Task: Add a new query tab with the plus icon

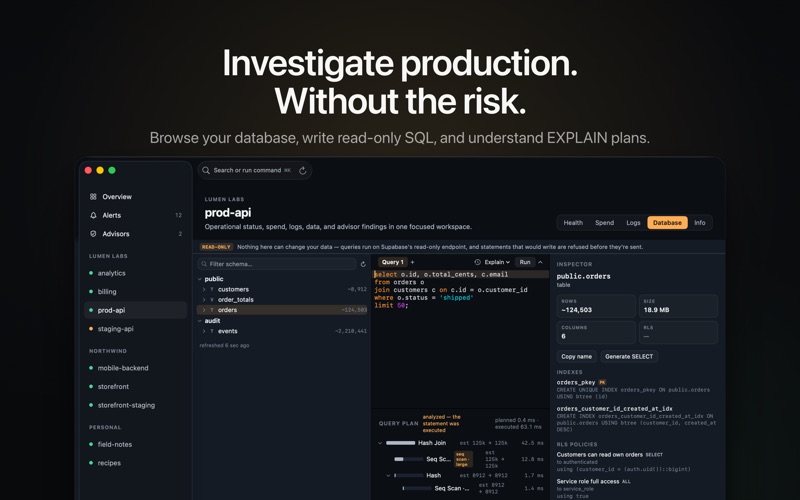Action: click(x=412, y=262)
